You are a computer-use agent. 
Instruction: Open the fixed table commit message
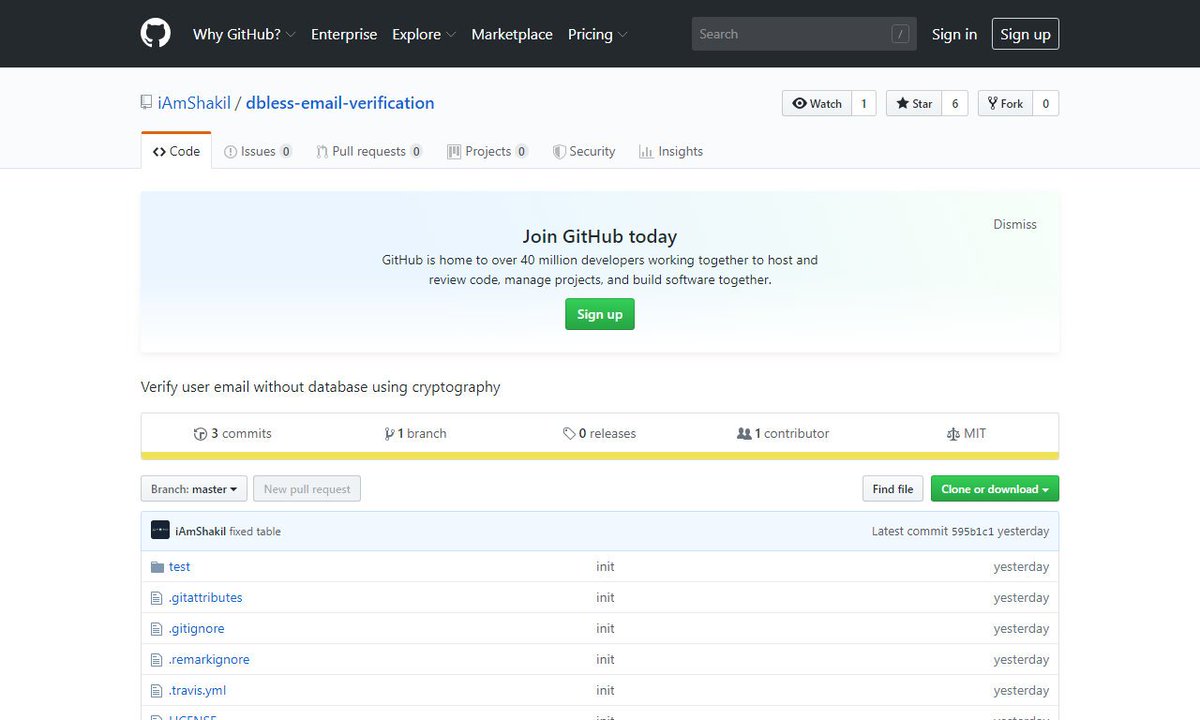click(x=255, y=531)
